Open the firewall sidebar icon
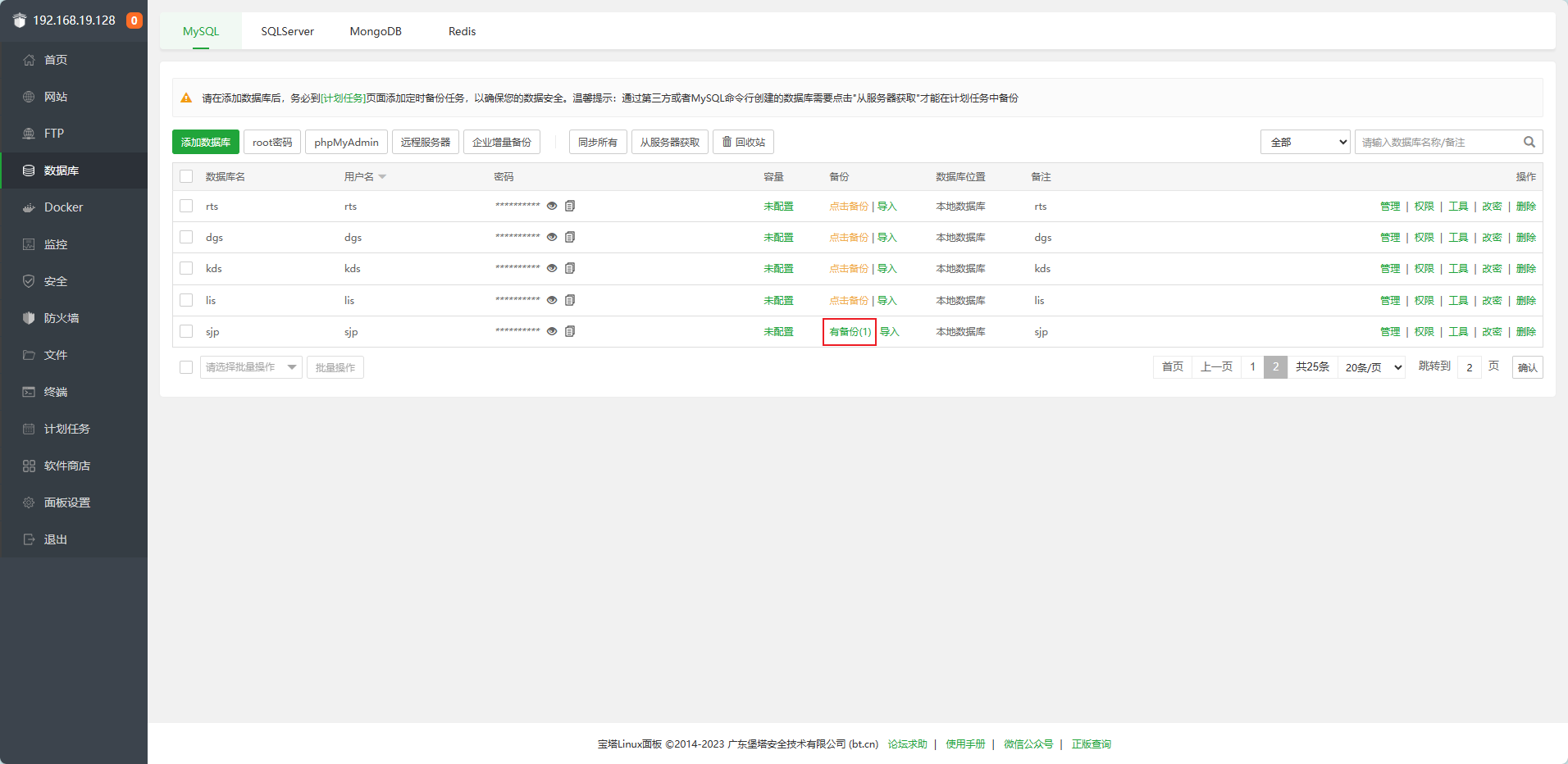Viewport: 1568px width, 764px height. [29, 318]
